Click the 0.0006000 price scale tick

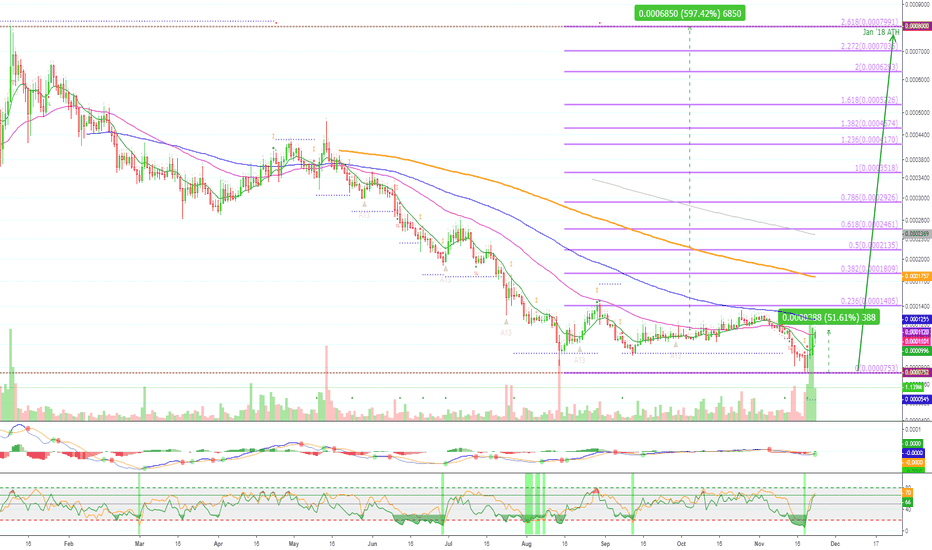[x=917, y=79]
